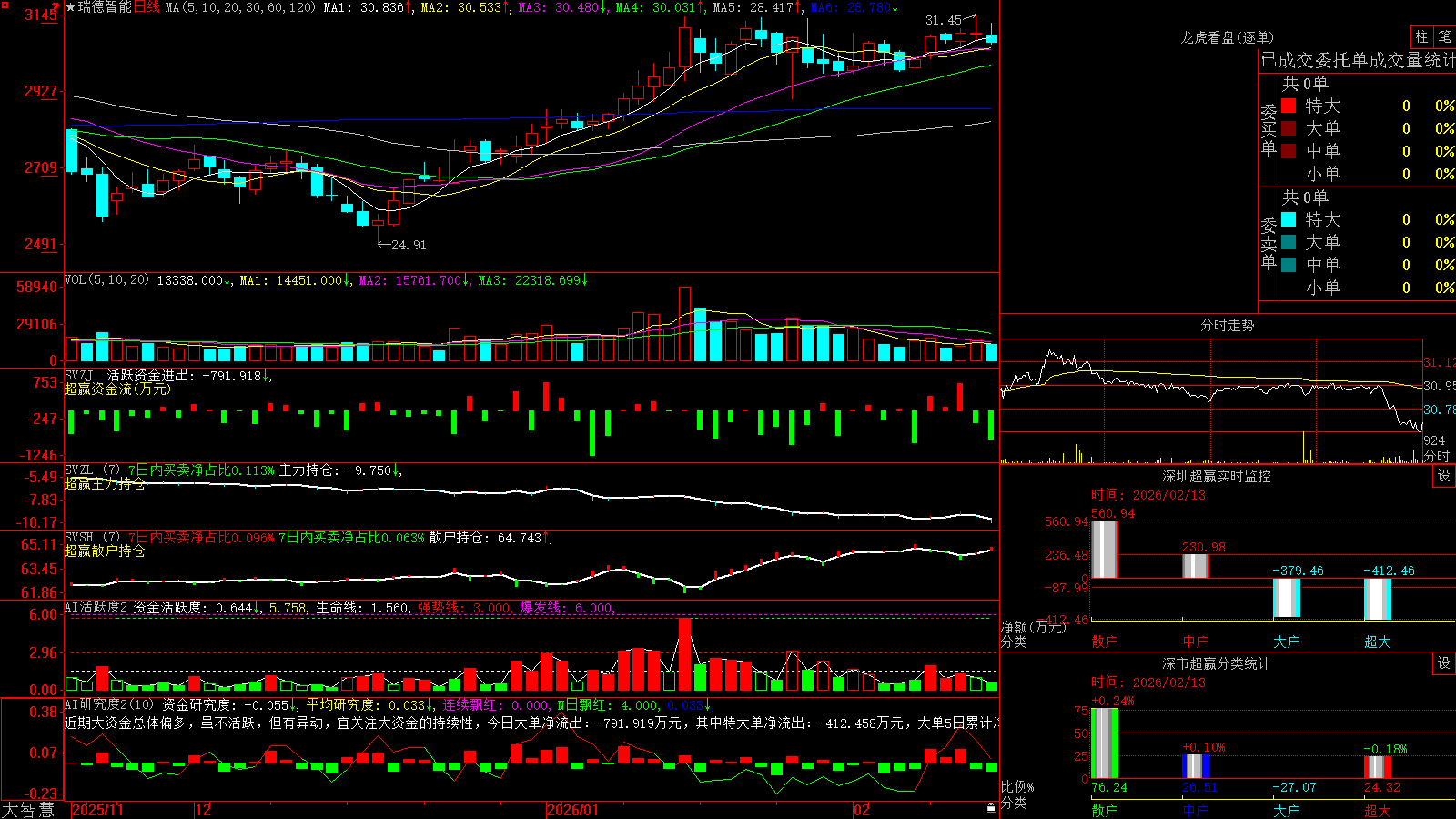Select the 日线 period label
Viewport: 1456px width, 819px height.
[147, 7]
